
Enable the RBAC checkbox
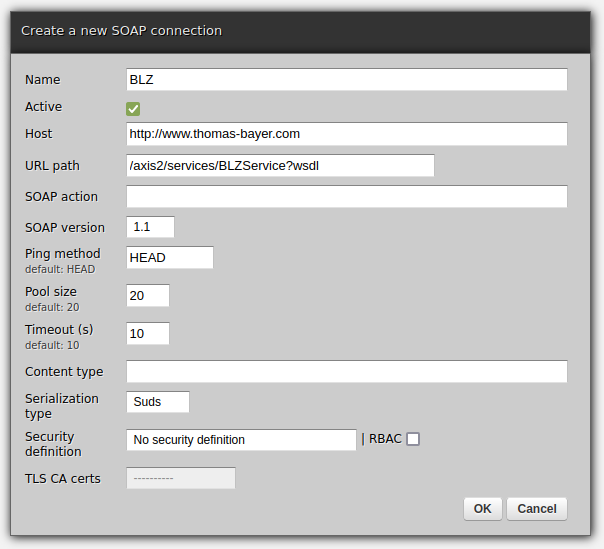point(413,439)
